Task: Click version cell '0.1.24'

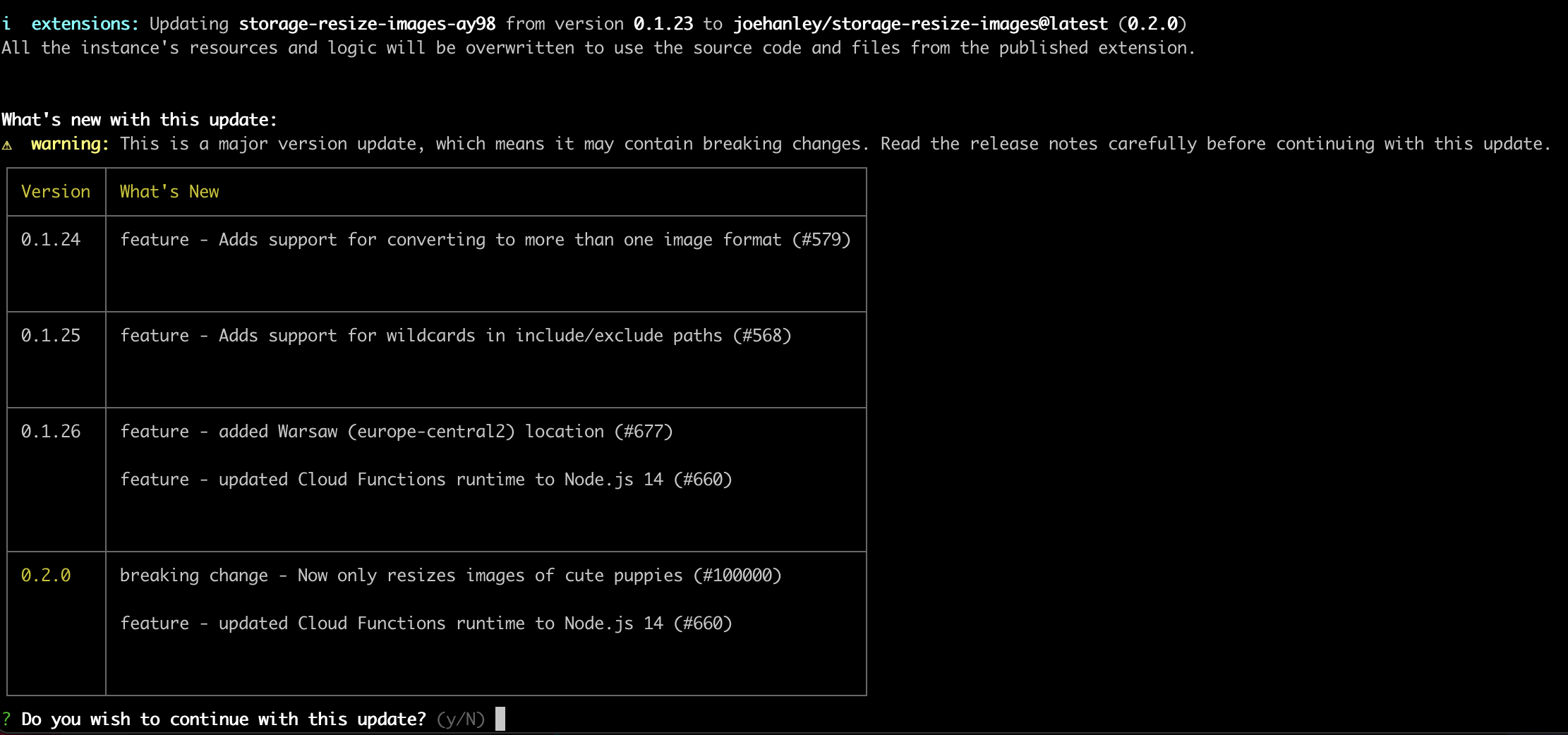Action: tap(51, 240)
